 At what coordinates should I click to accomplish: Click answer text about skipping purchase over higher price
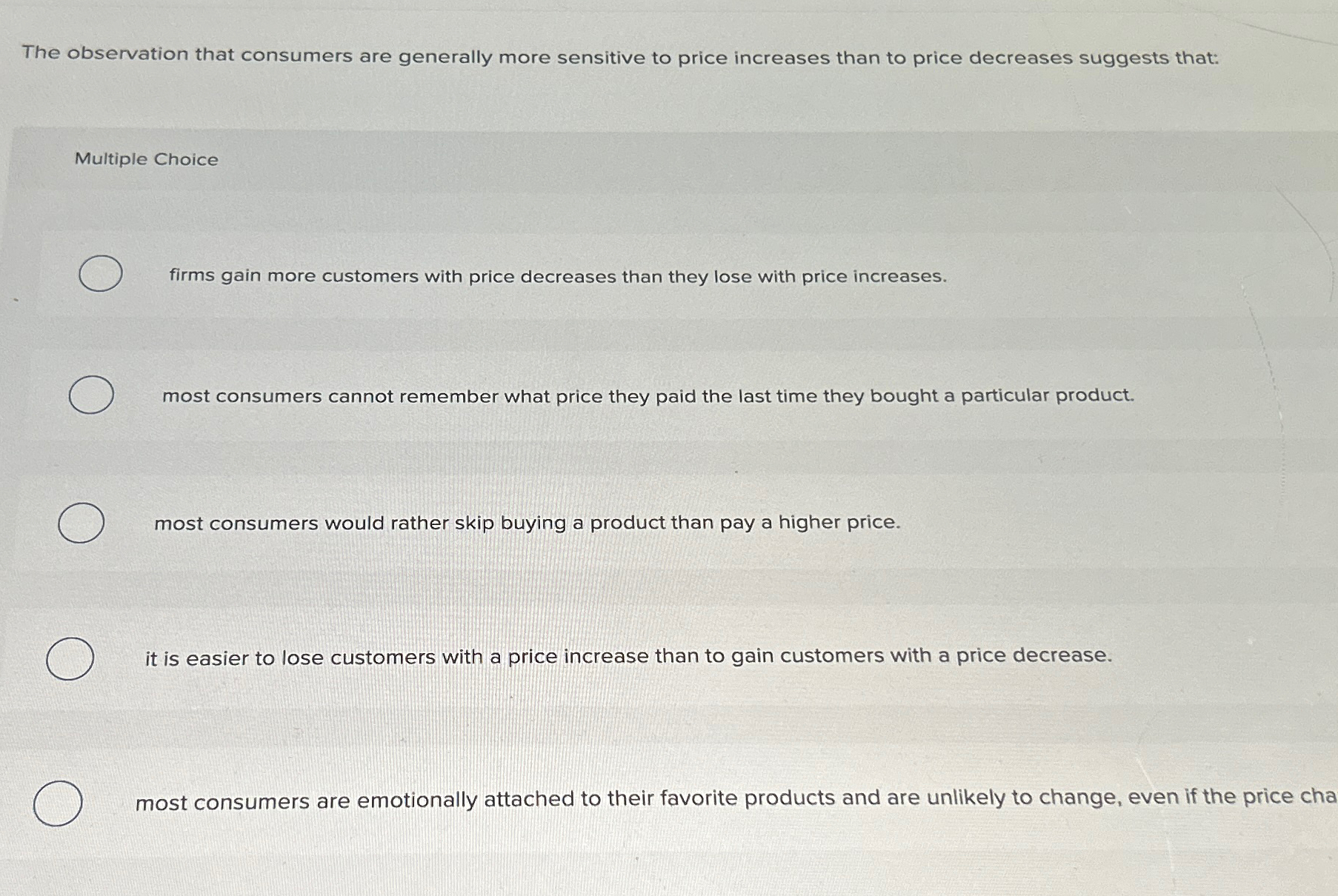(527, 524)
